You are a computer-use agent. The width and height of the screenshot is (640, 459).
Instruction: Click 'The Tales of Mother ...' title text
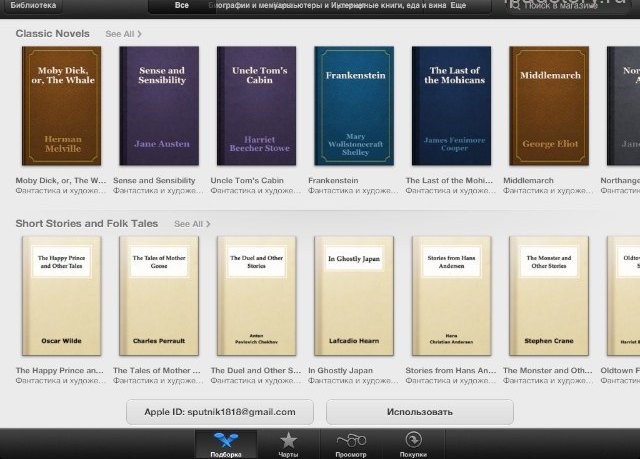(157, 370)
